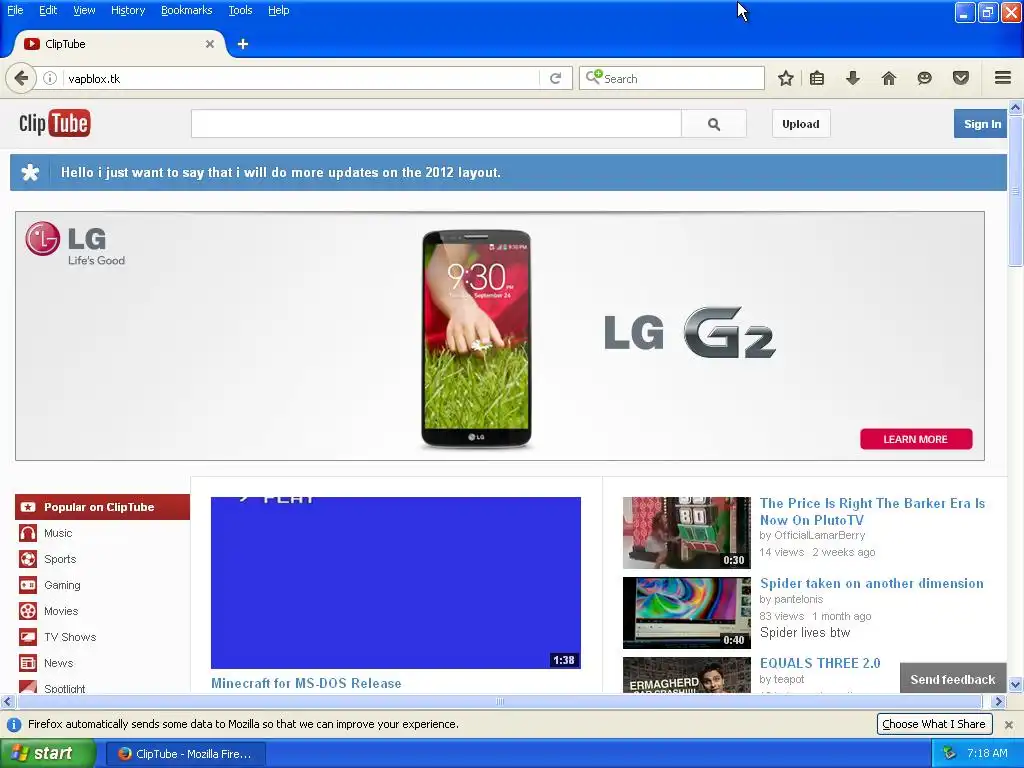Open the Firefox hamburger menu
The height and width of the screenshot is (768, 1024).
[x=1003, y=78]
